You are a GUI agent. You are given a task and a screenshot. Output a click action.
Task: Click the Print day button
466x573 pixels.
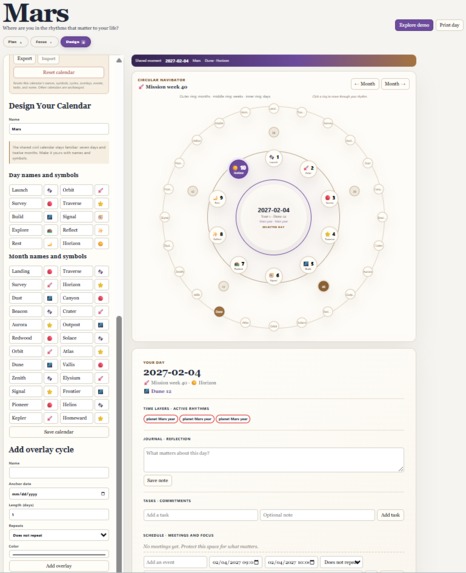(x=449, y=25)
